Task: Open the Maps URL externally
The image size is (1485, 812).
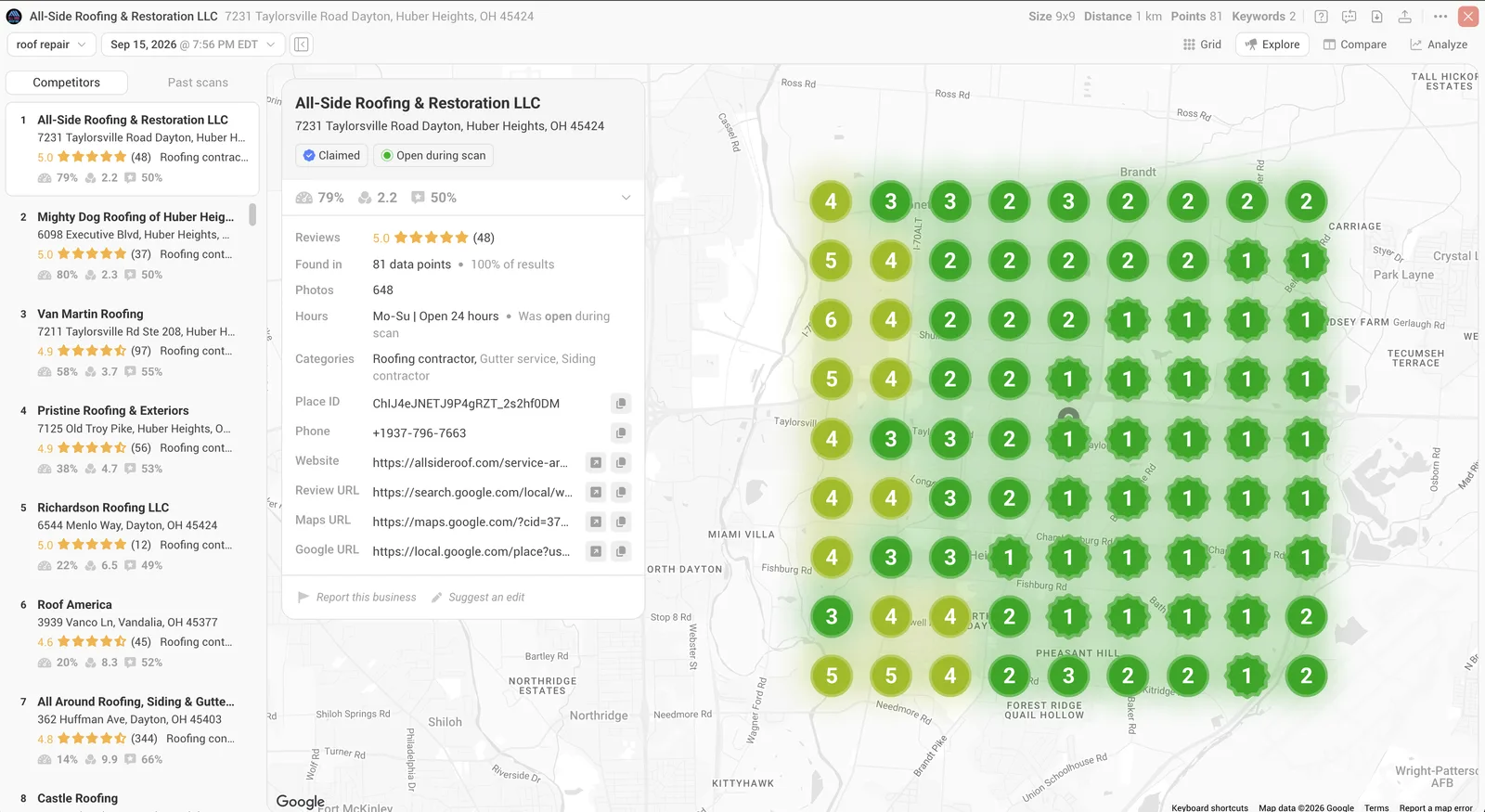Action: click(x=596, y=522)
